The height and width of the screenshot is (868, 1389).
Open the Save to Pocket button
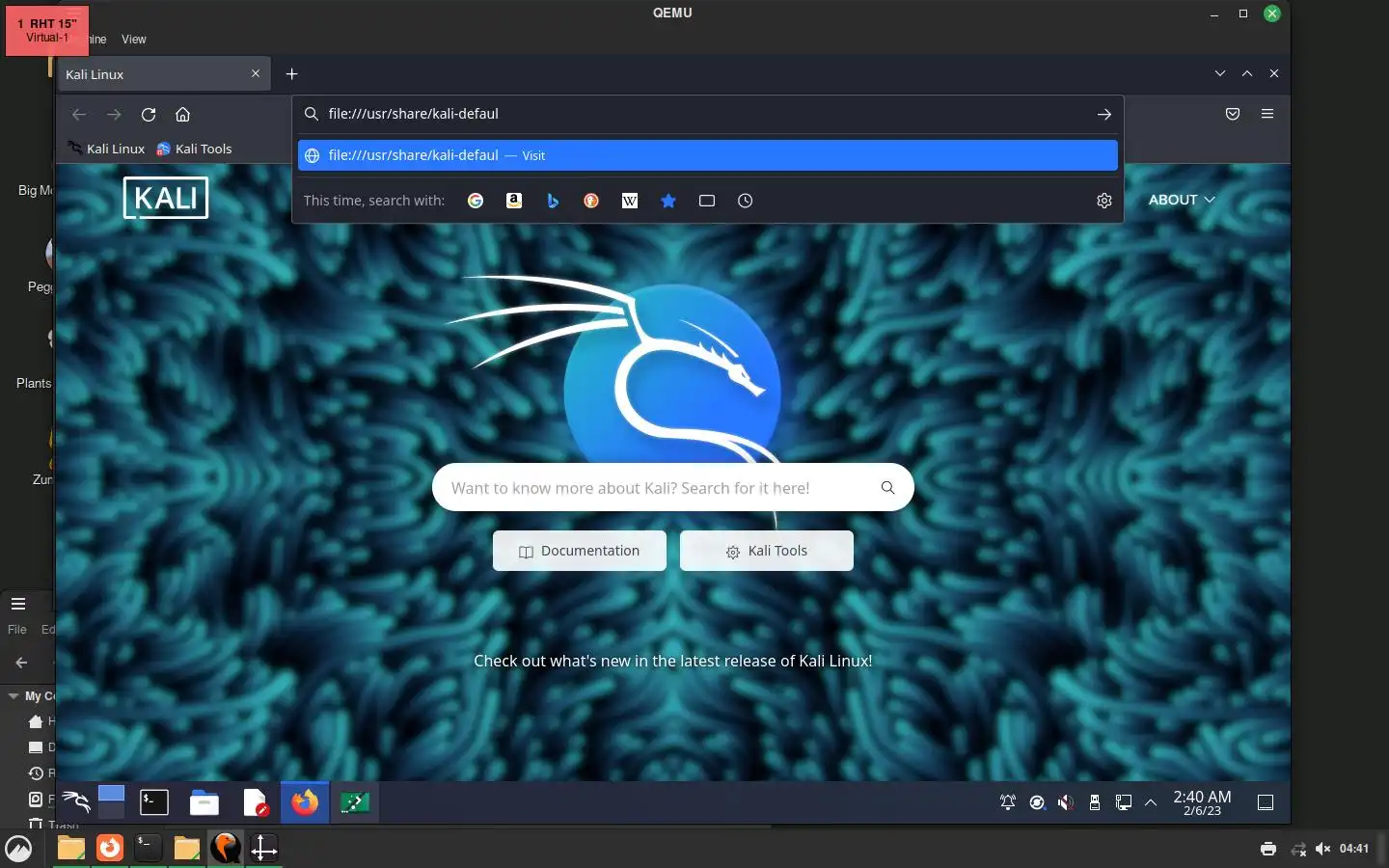click(x=1232, y=114)
